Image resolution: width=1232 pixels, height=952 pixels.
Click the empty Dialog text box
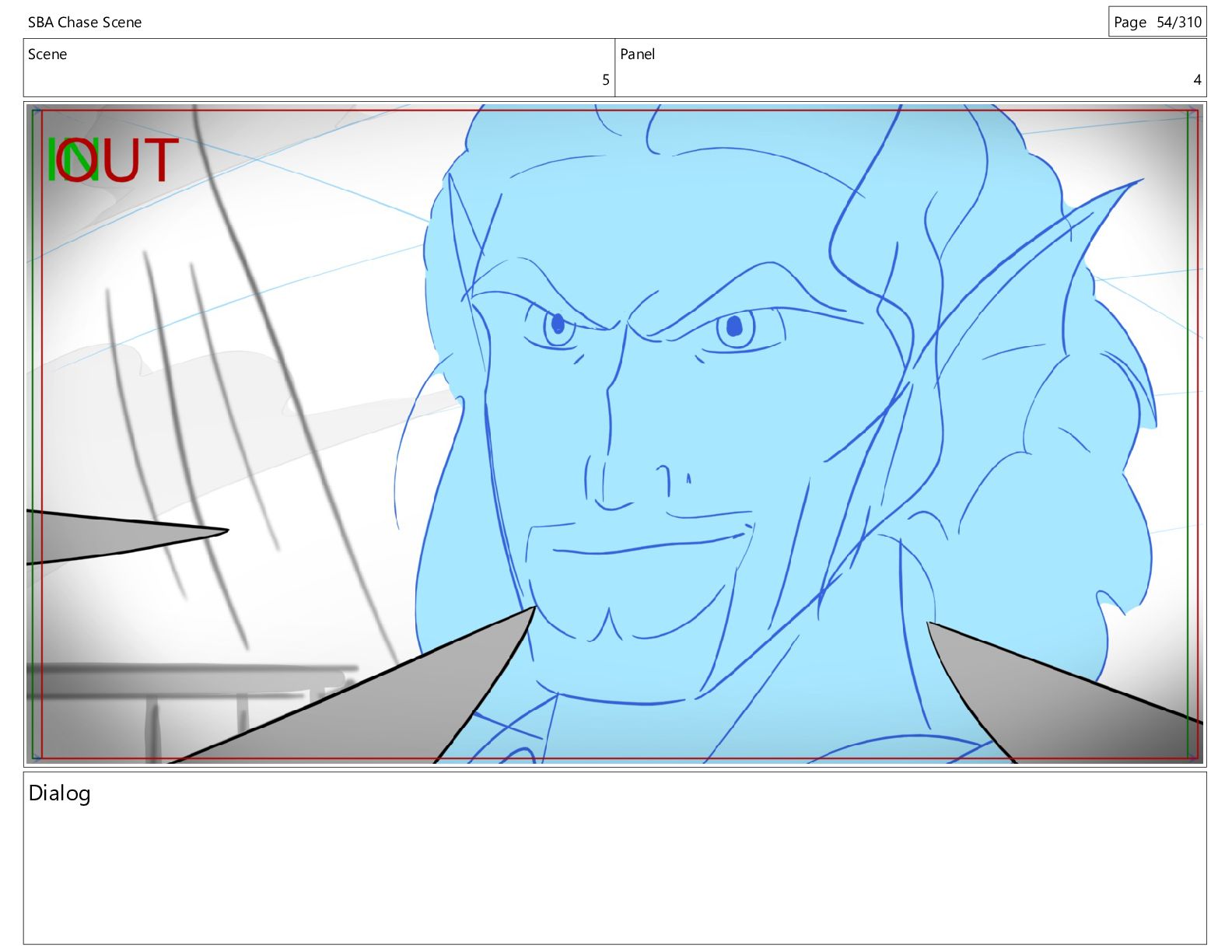click(x=615, y=858)
